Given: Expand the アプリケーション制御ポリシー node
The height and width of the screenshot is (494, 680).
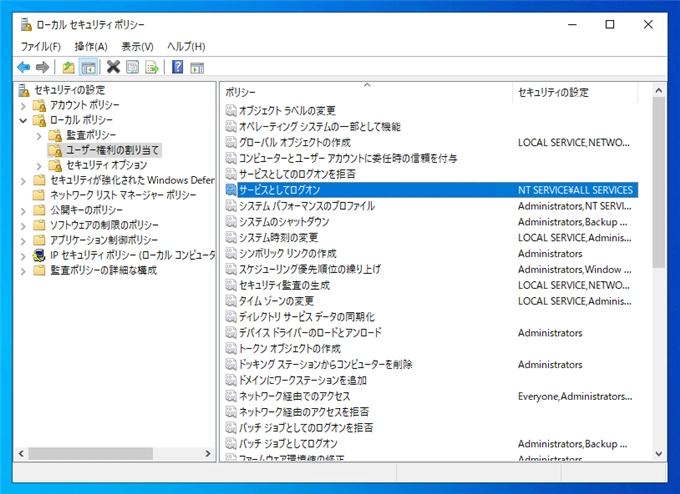Looking at the screenshot, I should pyautogui.click(x=23, y=241).
